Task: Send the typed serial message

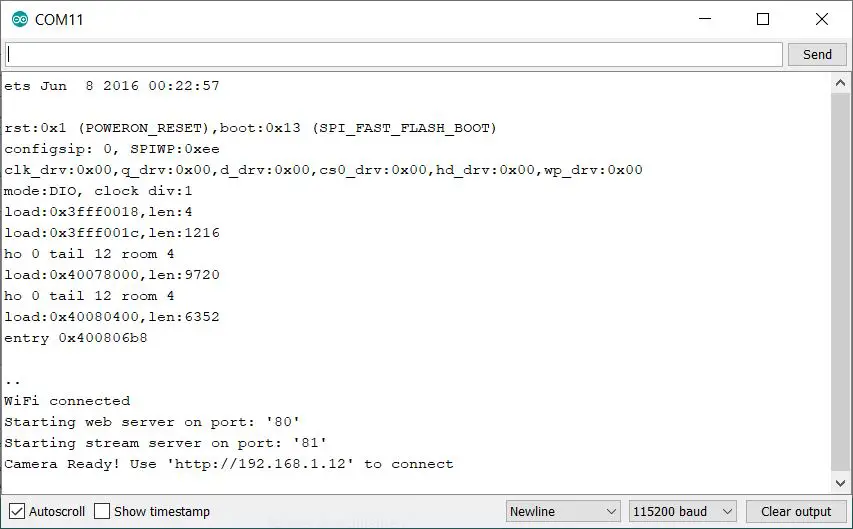Action: [817, 54]
